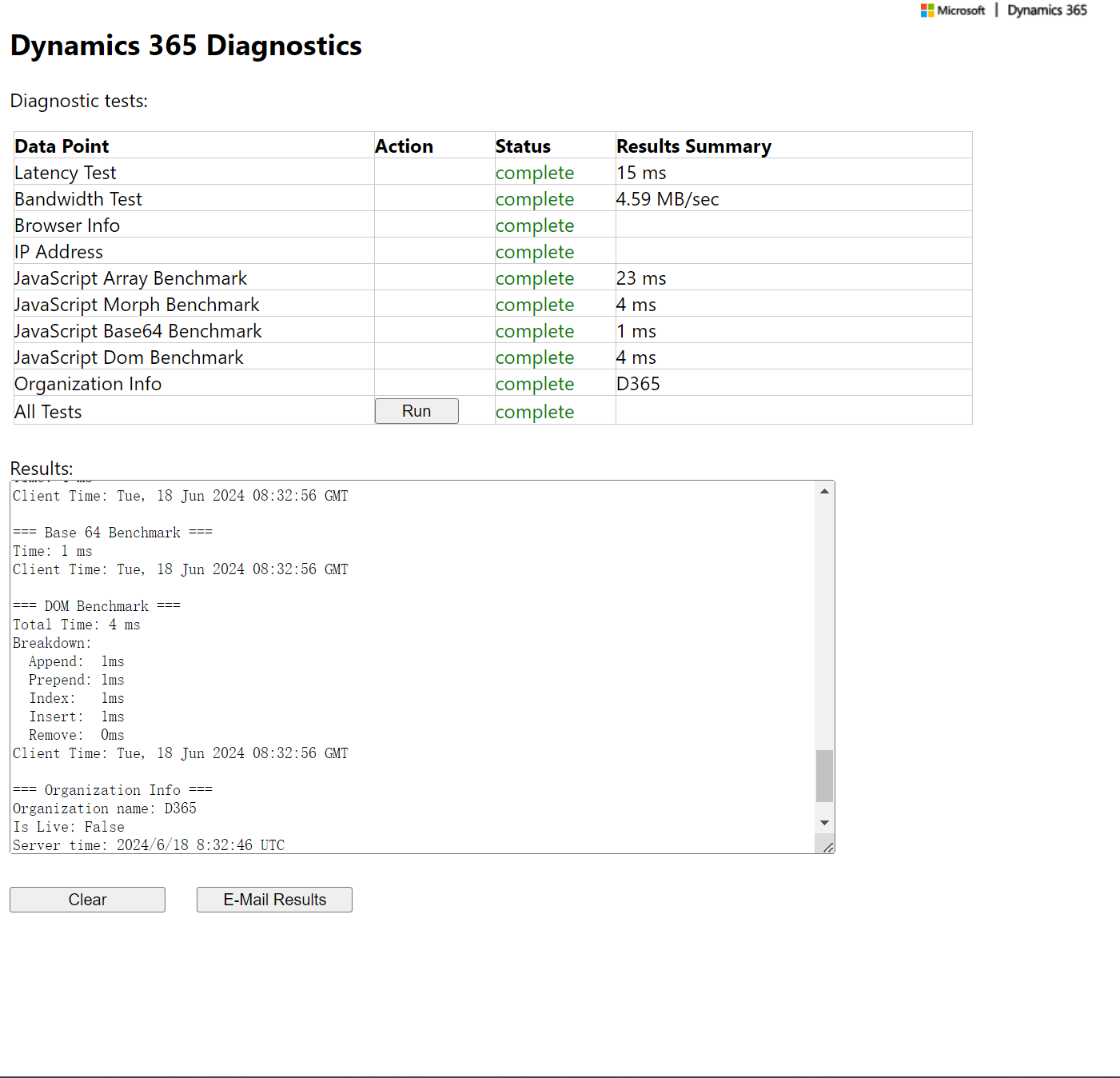
Task: Click the results scrollbar down arrow
Action: 824,823
